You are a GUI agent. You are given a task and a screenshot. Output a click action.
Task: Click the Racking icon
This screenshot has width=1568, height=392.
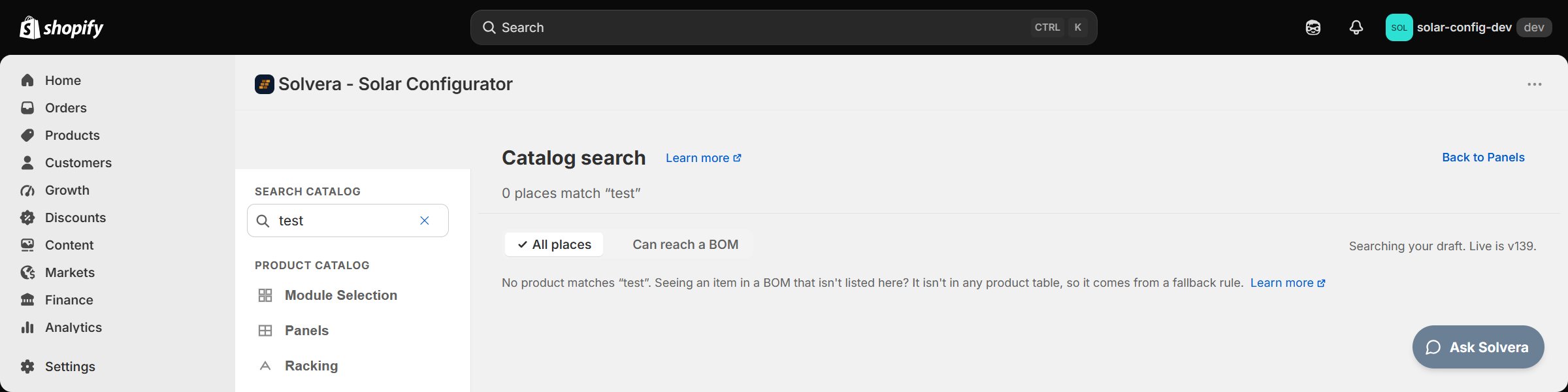click(265, 366)
